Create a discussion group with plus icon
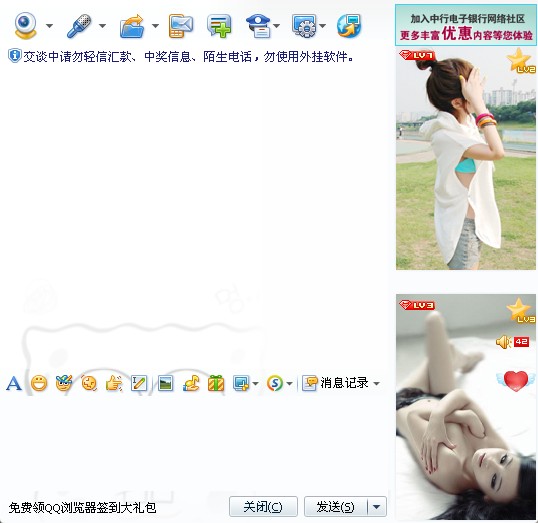 [x=219, y=26]
